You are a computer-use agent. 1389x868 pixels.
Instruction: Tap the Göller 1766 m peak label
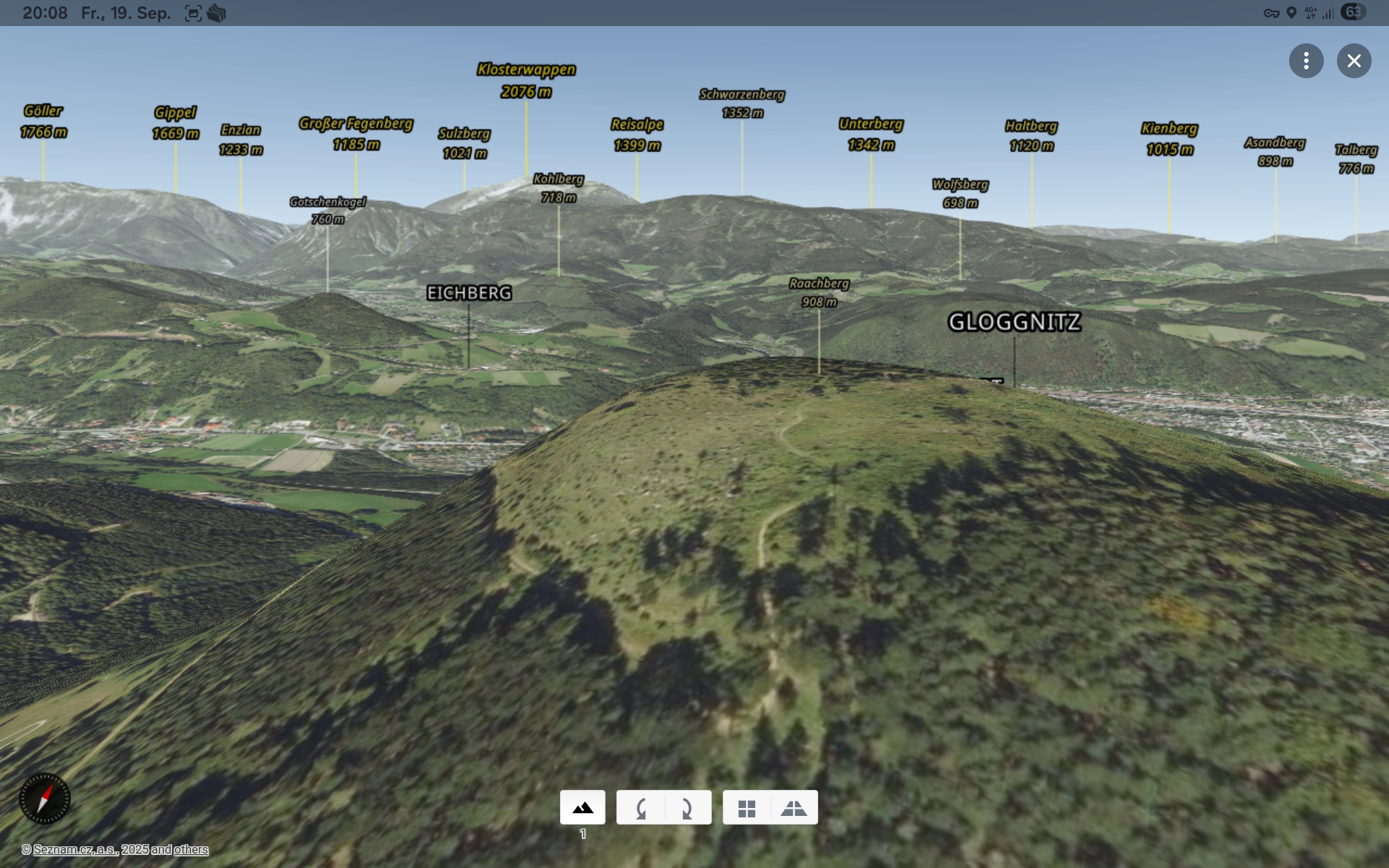[x=43, y=122]
